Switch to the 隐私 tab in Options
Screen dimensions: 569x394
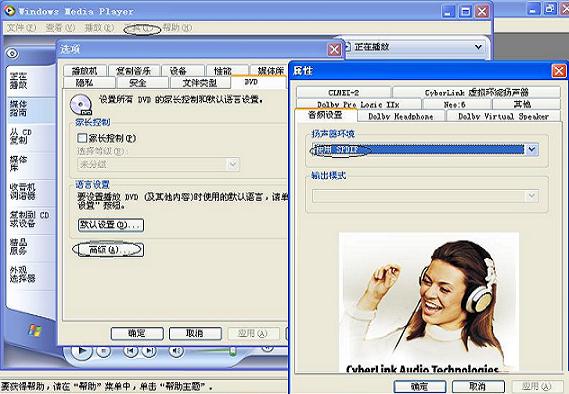89,83
